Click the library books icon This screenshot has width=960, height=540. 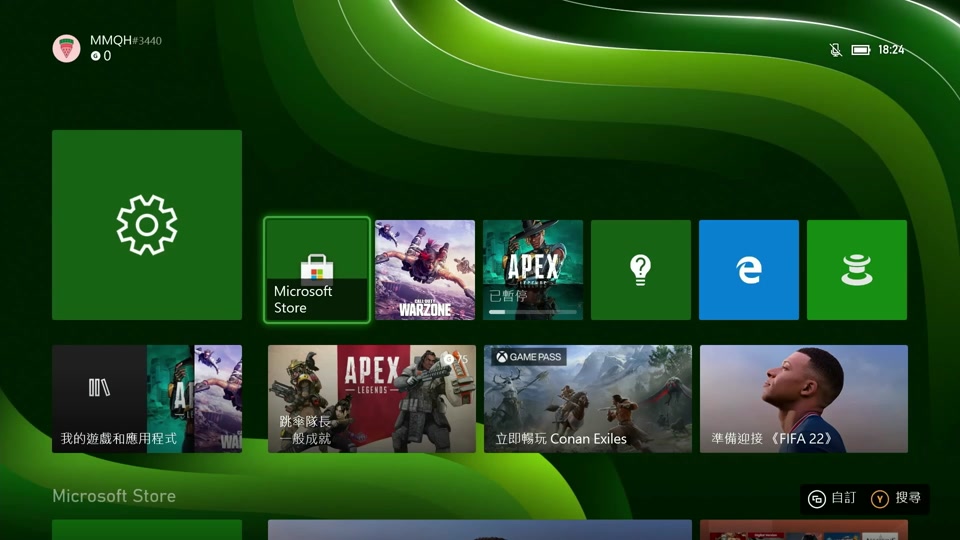[99, 388]
